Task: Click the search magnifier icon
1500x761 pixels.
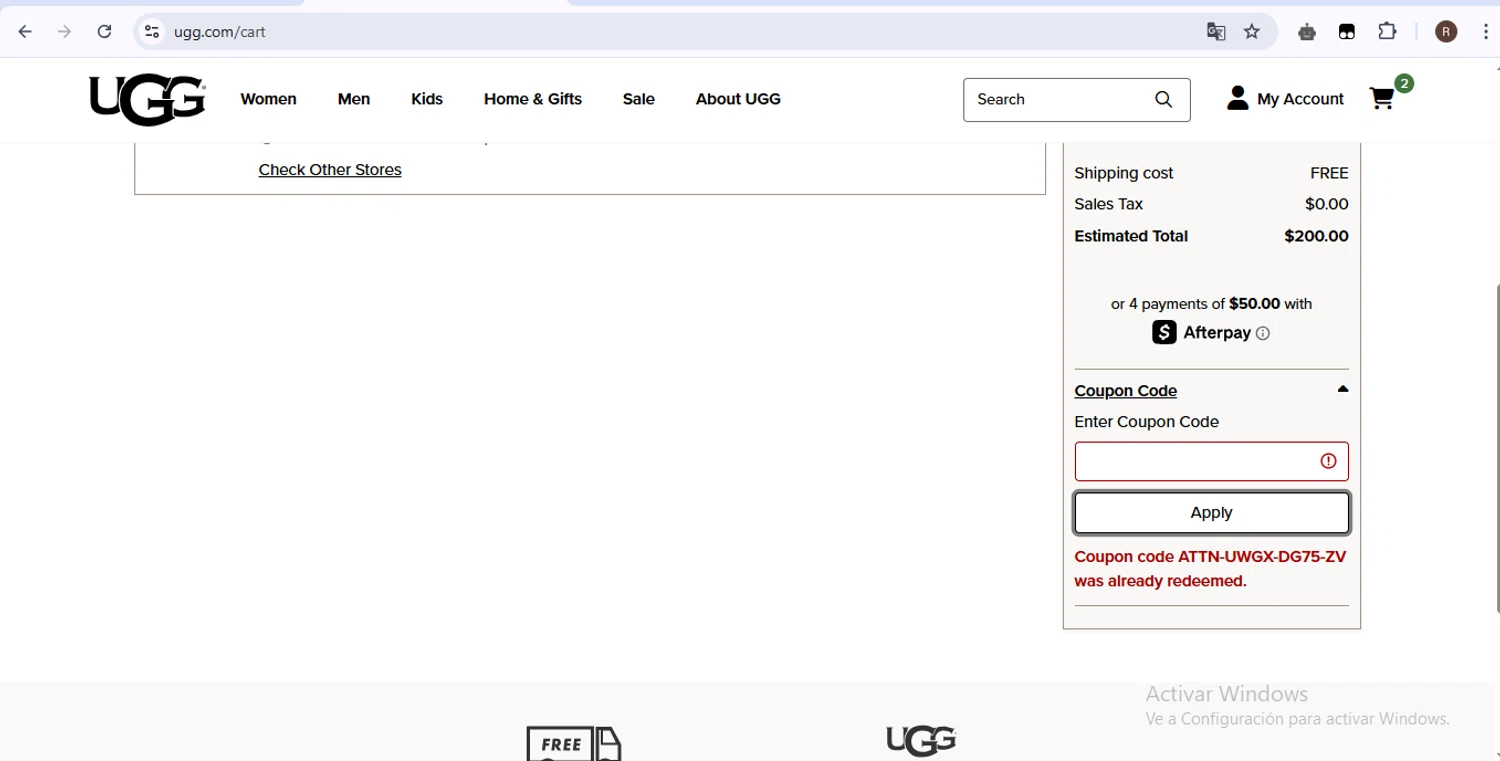Action: (1164, 99)
